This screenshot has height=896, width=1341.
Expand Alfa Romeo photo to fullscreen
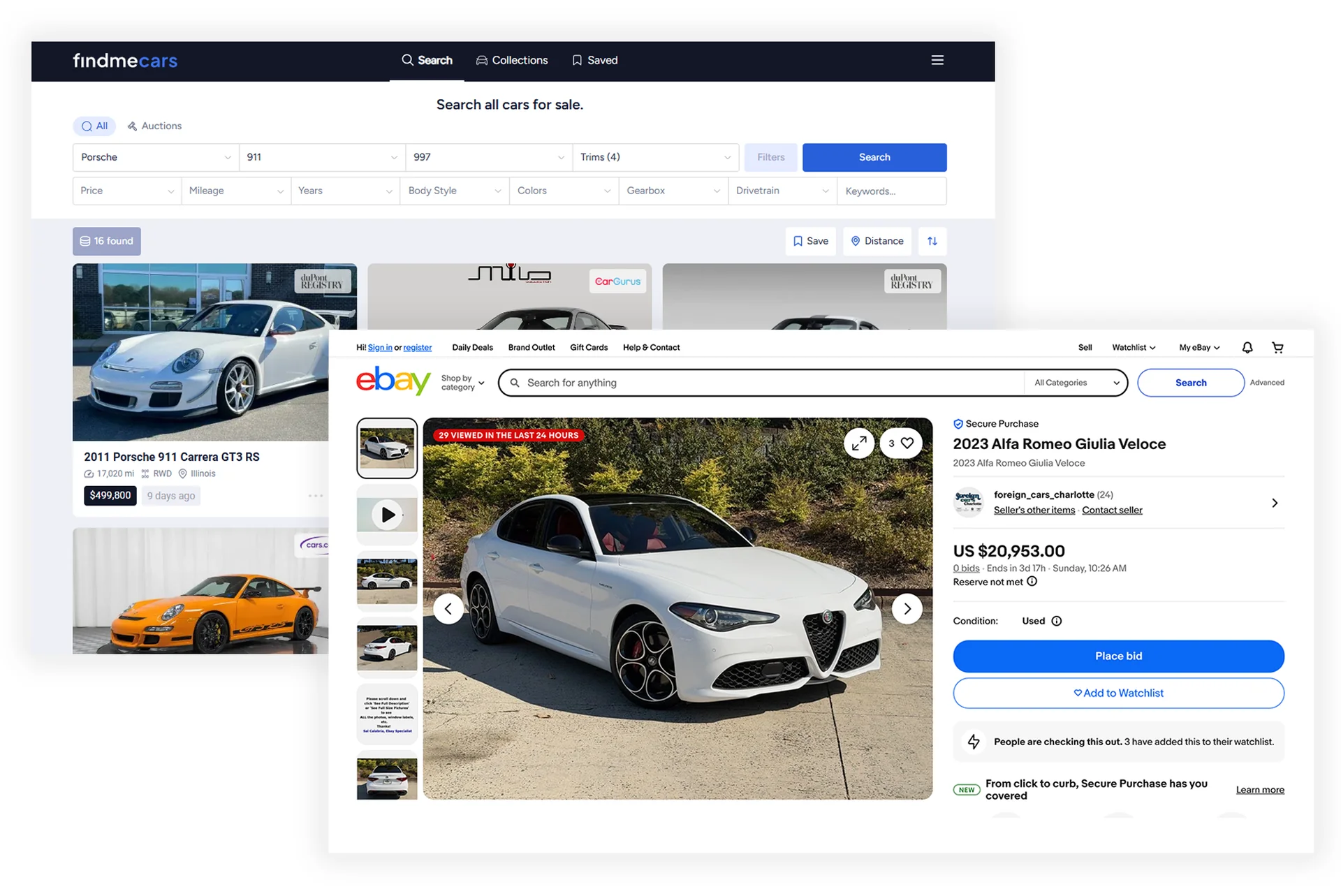click(859, 443)
